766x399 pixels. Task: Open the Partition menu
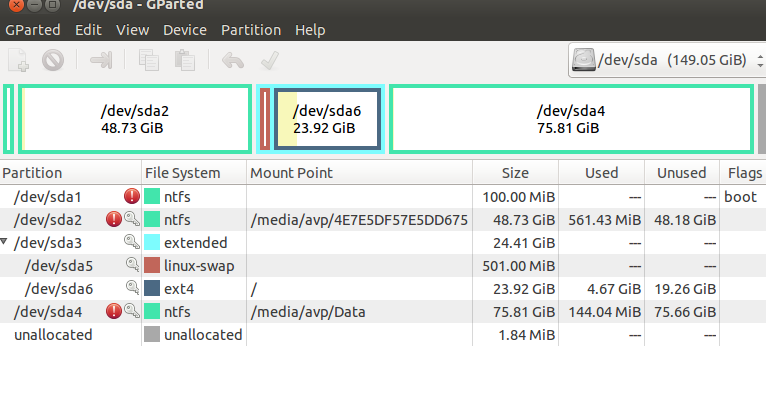(x=251, y=30)
